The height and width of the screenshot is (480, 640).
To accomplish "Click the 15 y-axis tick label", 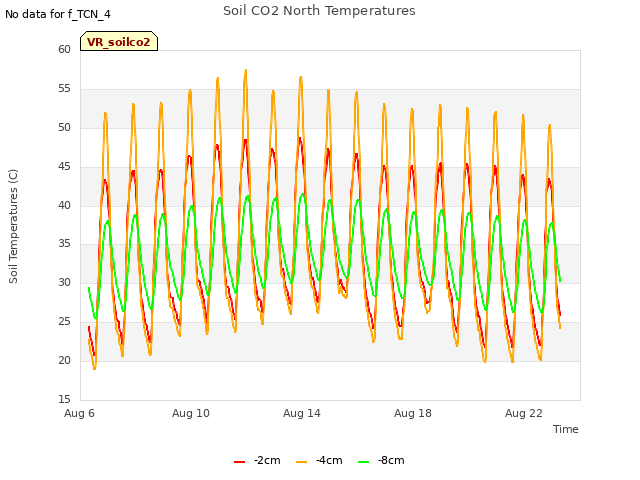I will pos(64,399).
